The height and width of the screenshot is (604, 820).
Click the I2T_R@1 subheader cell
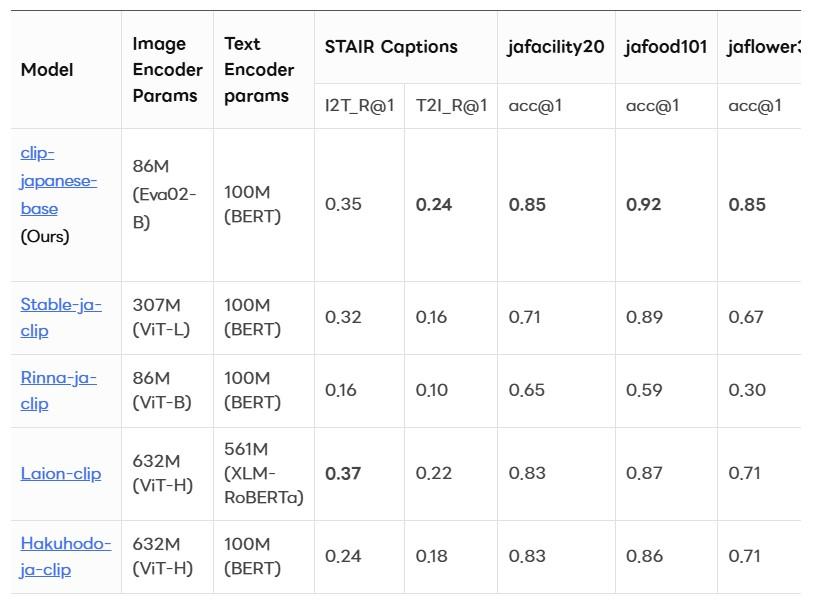tap(346, 106)
